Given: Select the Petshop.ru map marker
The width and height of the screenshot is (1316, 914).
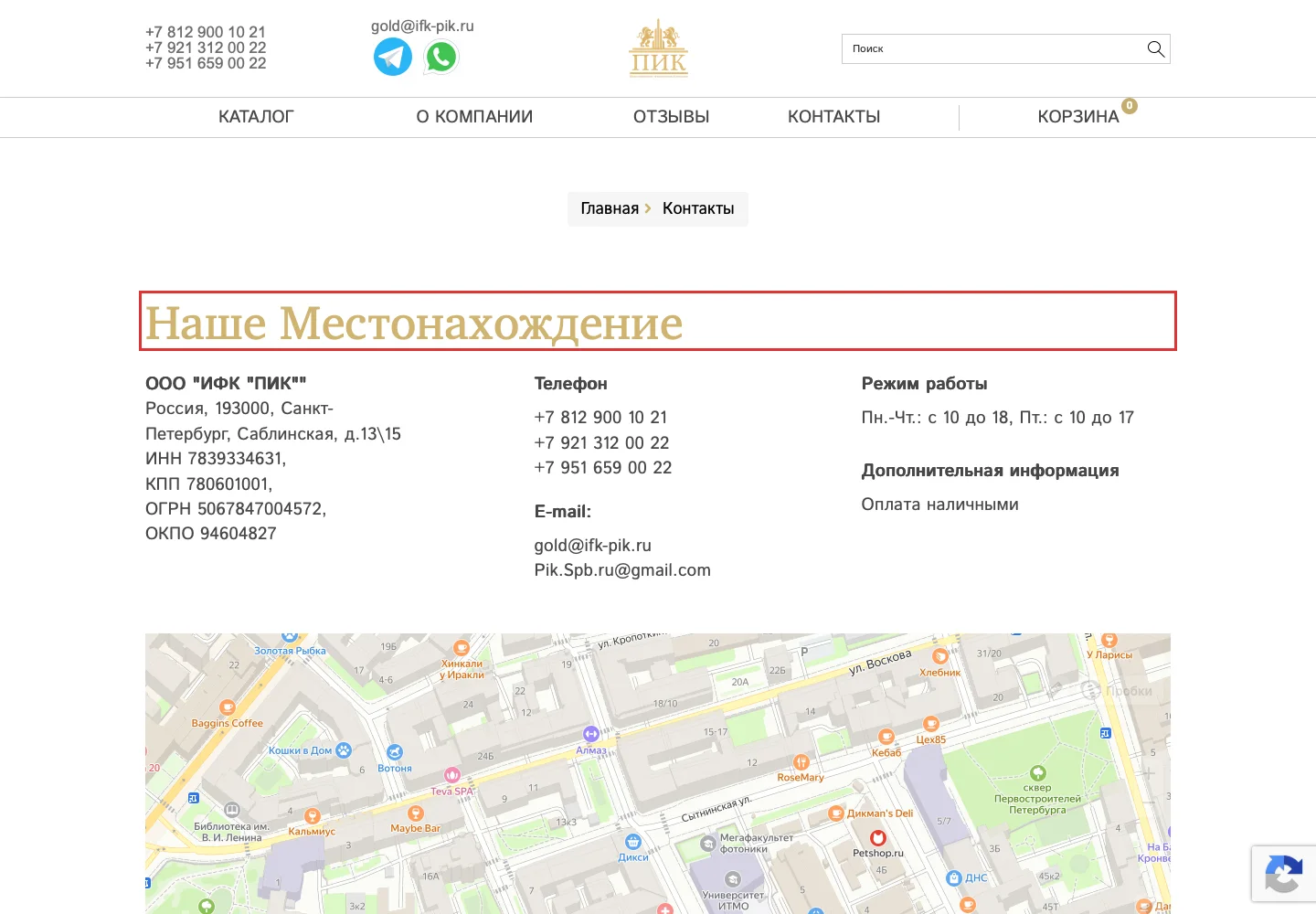Looking at the screenshot, I should [x=878, y=838].
